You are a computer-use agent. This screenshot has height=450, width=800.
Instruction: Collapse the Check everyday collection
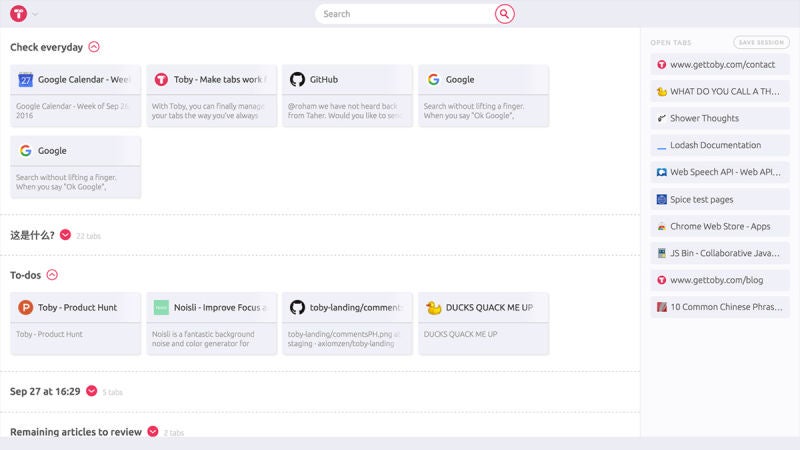[x=94, y=47]
